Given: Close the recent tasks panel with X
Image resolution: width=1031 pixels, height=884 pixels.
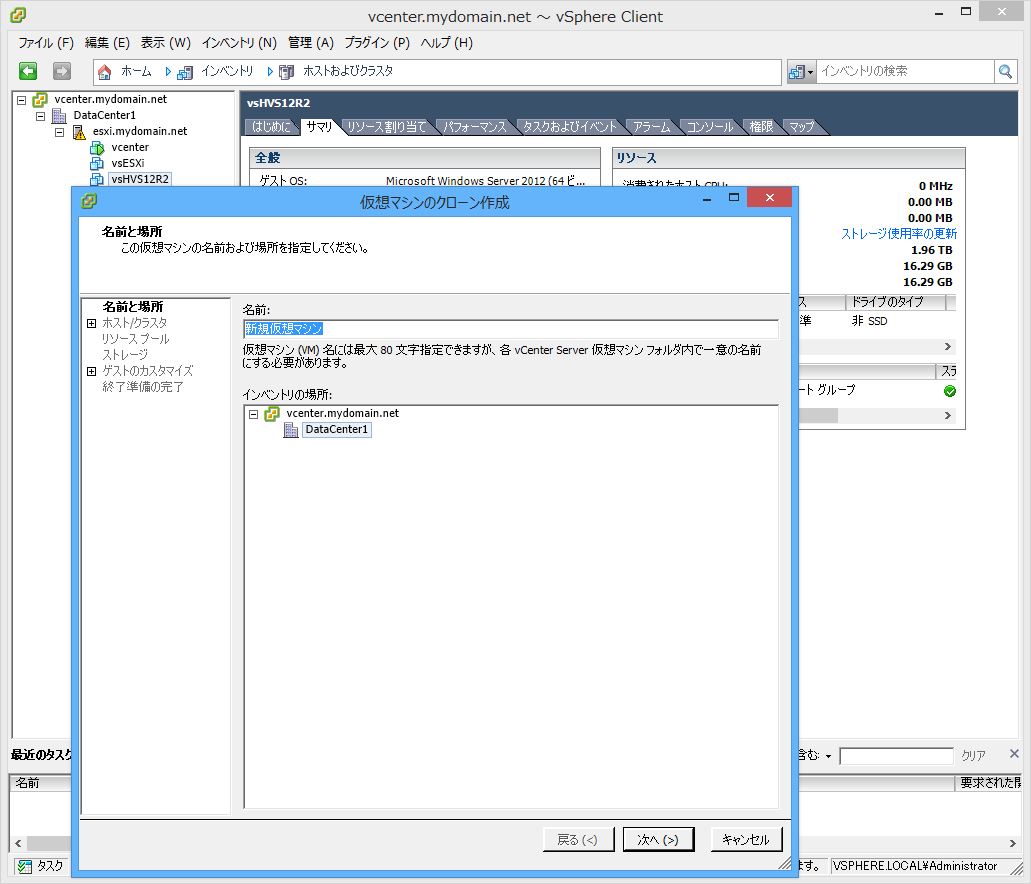Looking at the screenshot, I should (x=1014, y=754).
